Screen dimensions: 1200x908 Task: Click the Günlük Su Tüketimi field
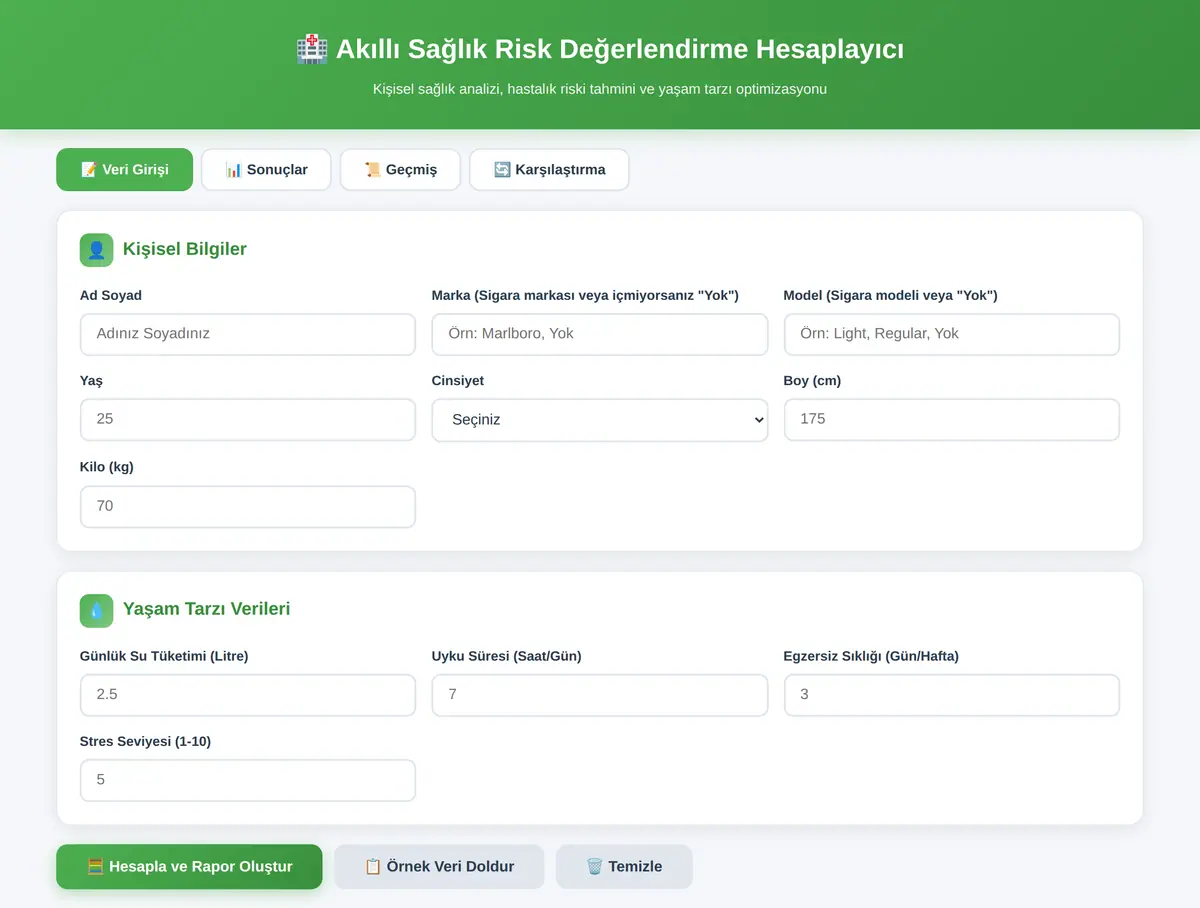tap(248, 695)
